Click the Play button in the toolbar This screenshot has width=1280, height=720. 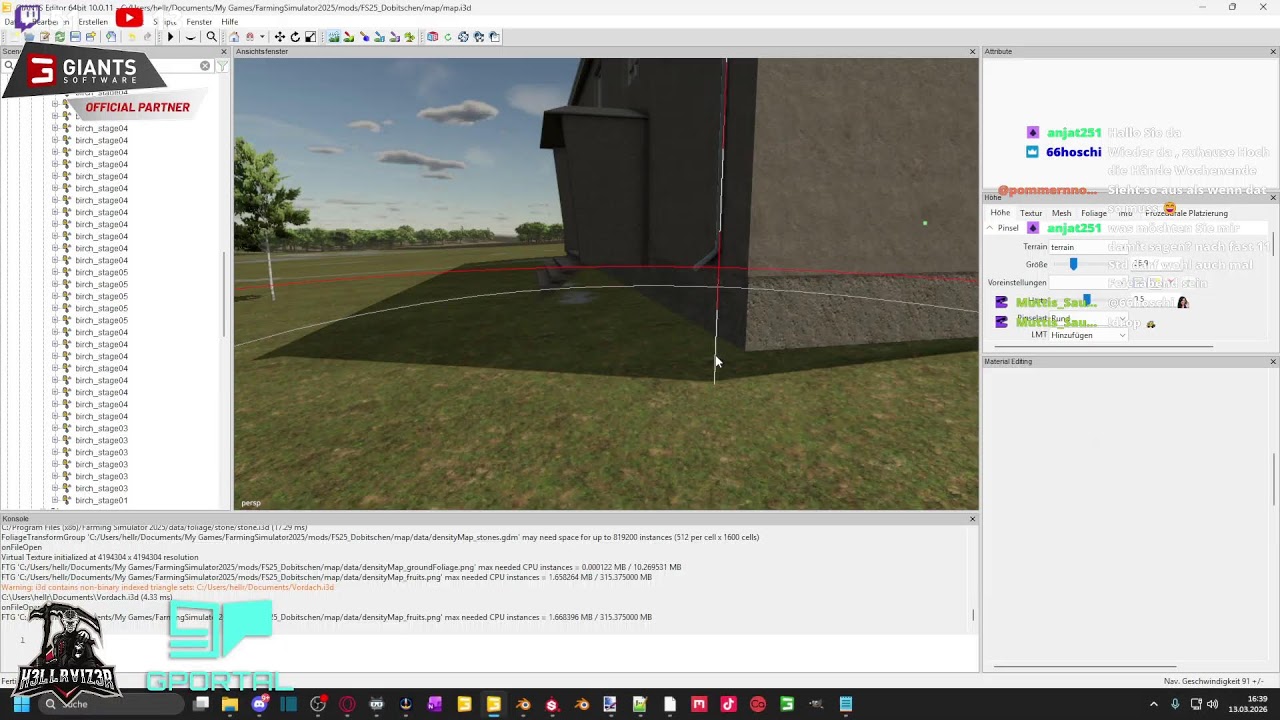coord(170,37)
